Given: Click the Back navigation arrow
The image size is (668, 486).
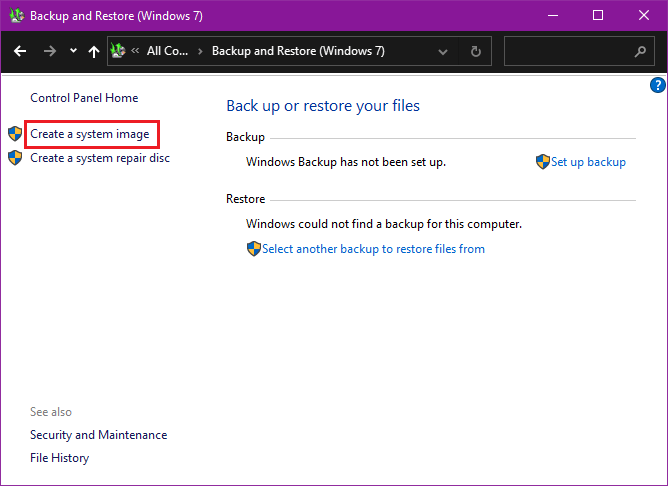Looking at the screenshot, I should pos(20,51).
